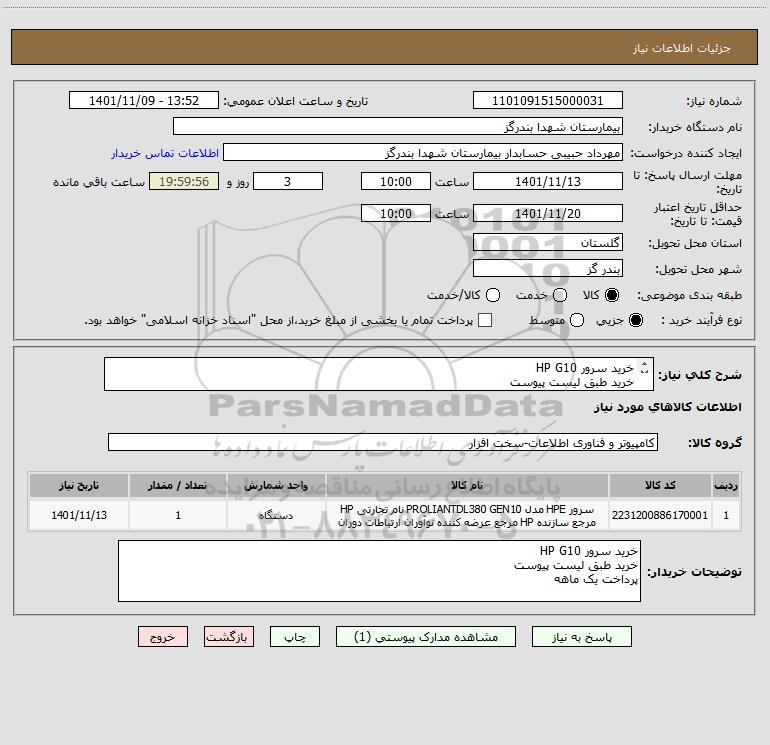
Task: Click the ردیف column header
Action: click(x=726, y=485)
